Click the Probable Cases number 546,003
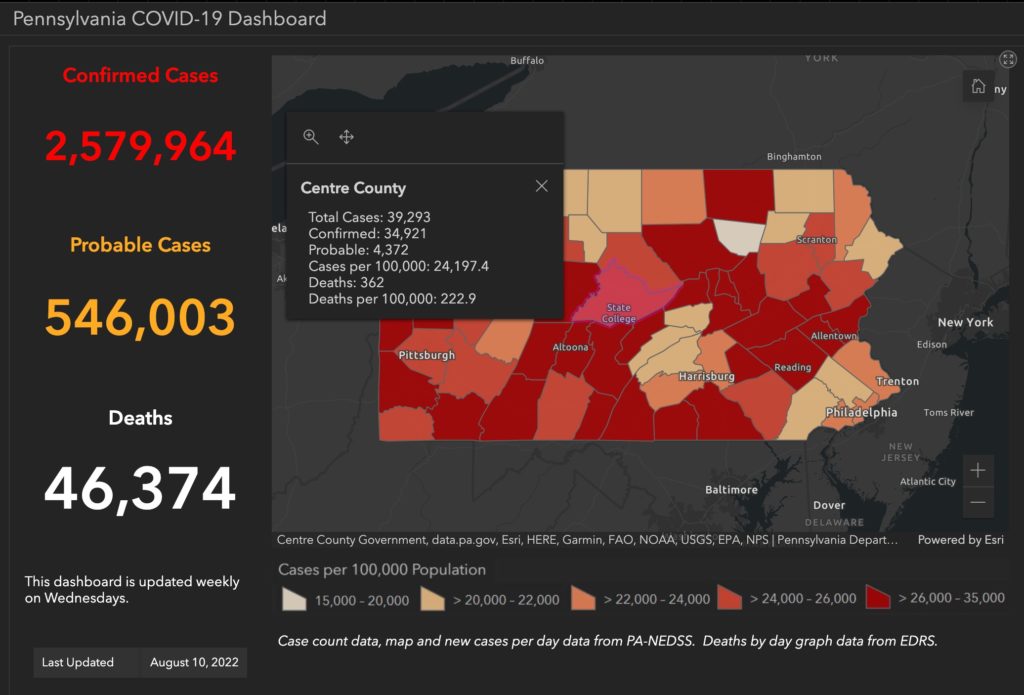The image size is (1024, 695). (x=140, y=317)
